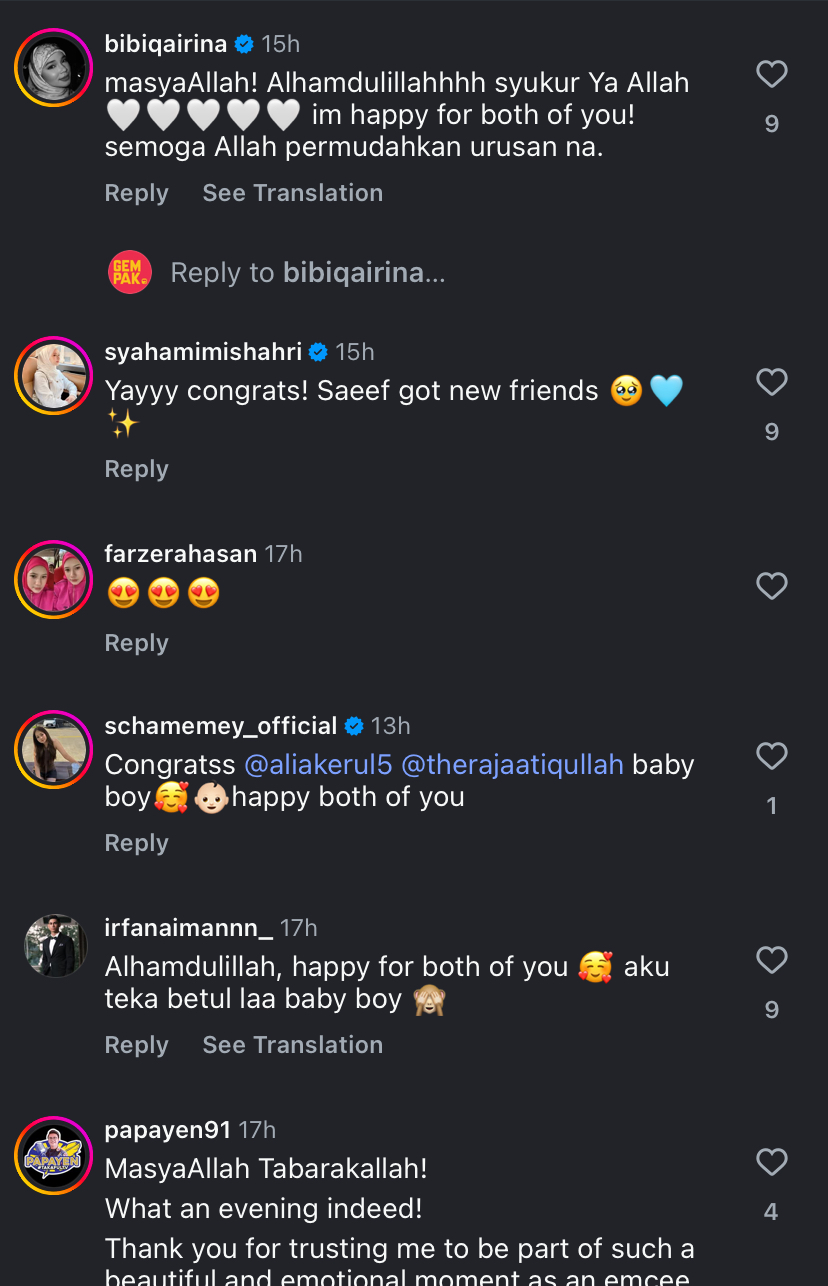Open the @aliakerul5 mention link
828x1286 pixels.
click(318, 765)
